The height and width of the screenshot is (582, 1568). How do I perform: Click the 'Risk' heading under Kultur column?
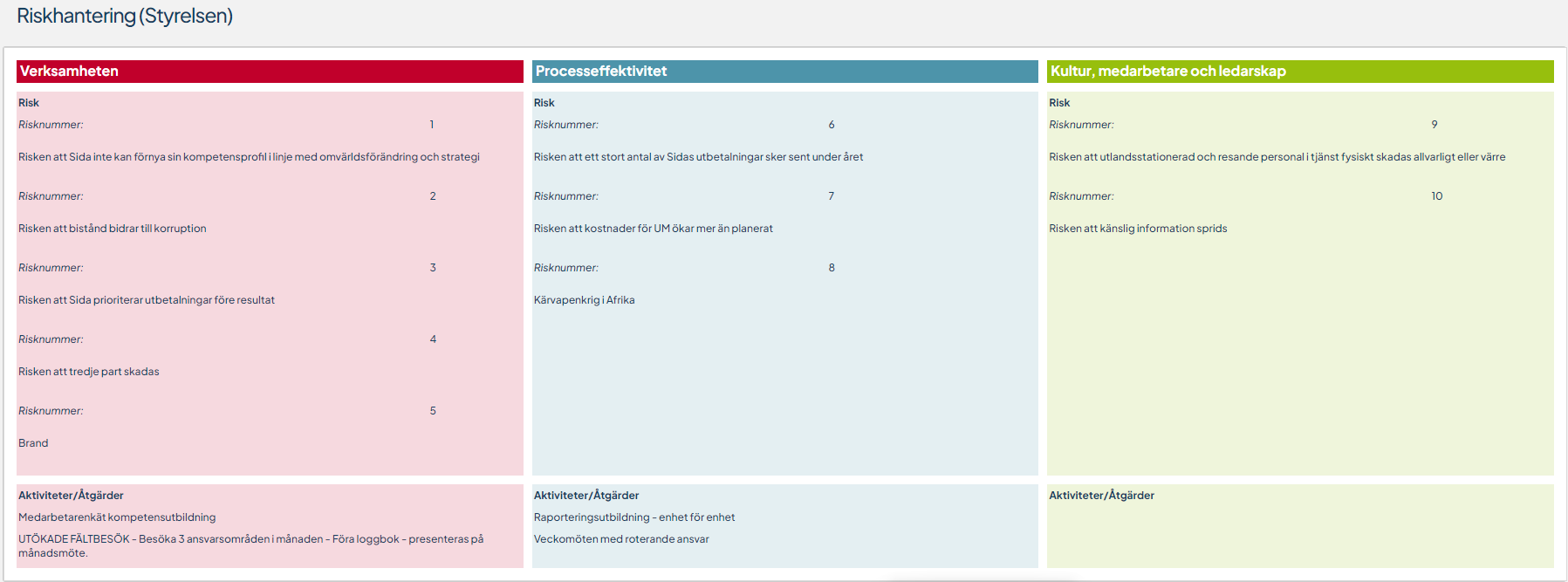point(1059,103)
